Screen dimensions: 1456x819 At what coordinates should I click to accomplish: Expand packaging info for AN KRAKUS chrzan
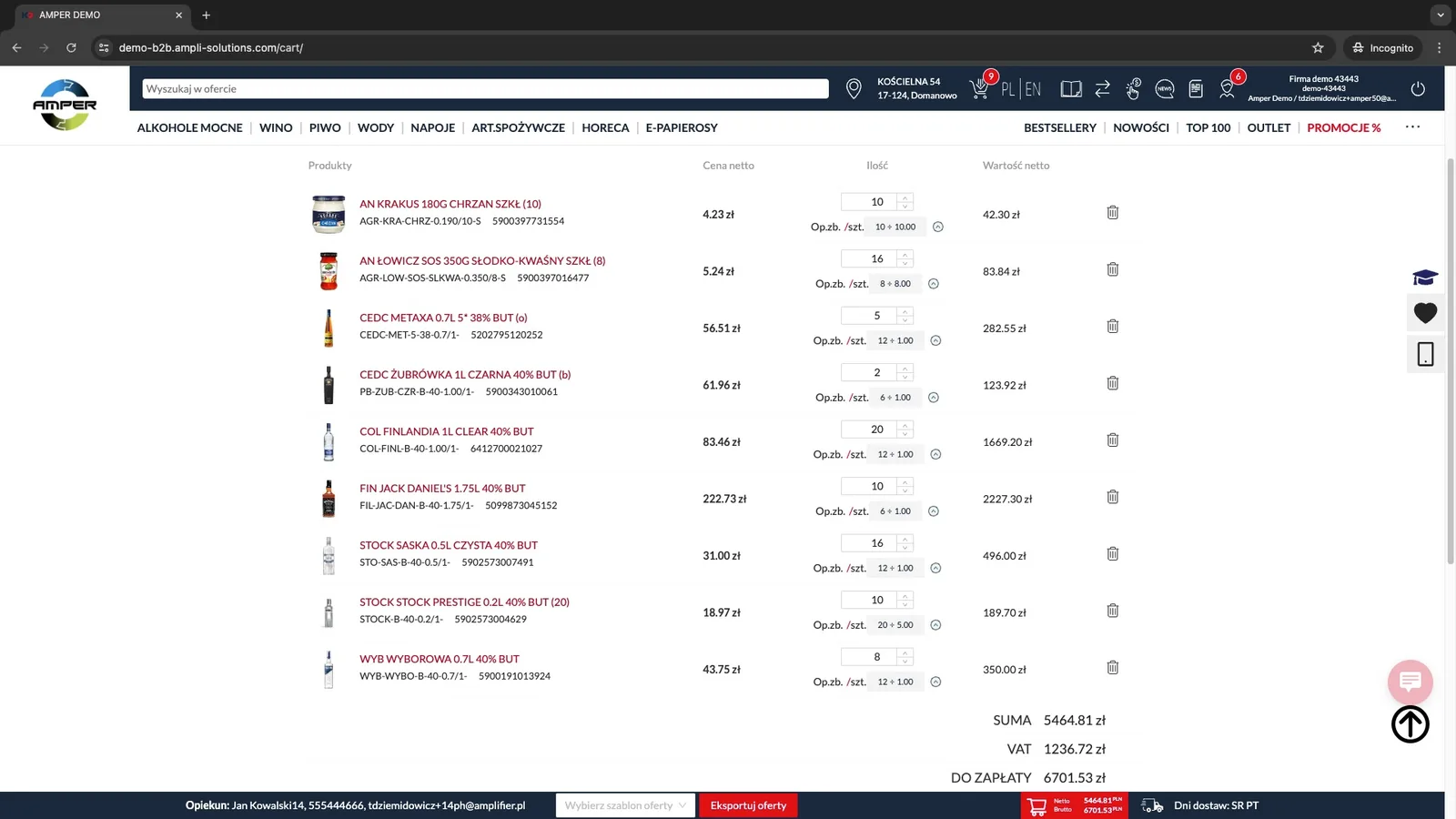click(938, 227)
